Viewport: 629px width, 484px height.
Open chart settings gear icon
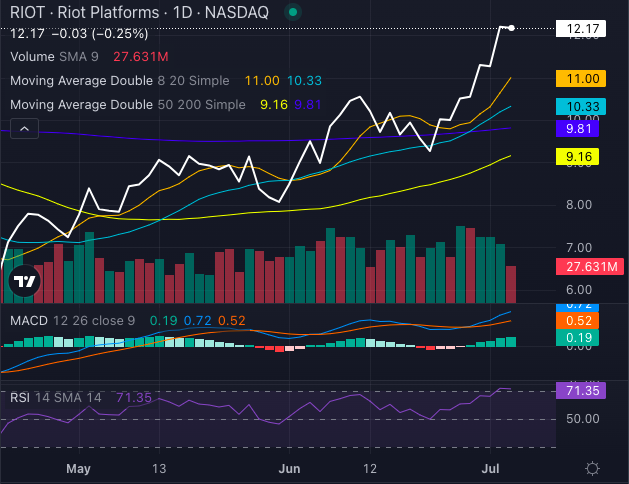point(592,468)
